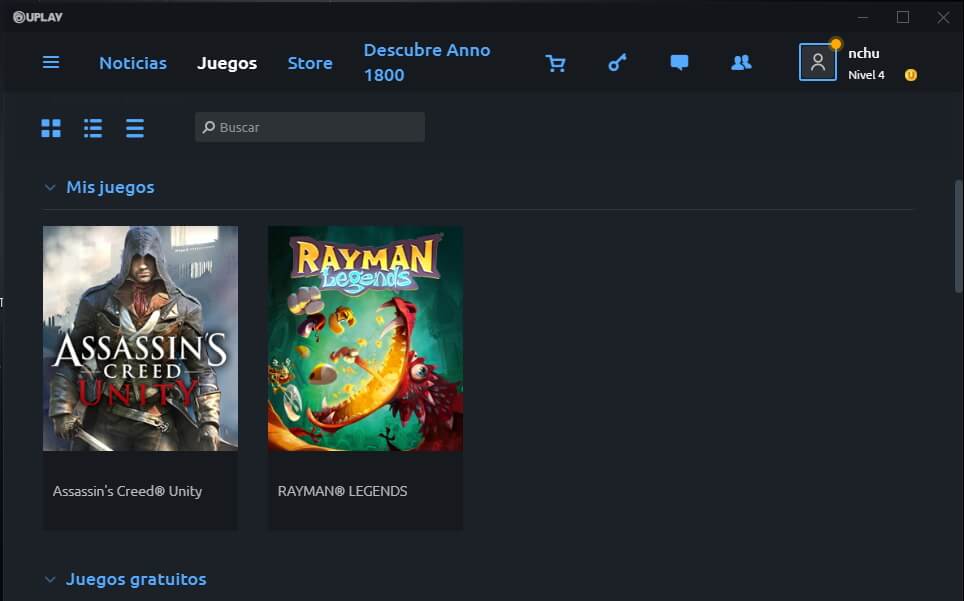
Task: Click the Assassin's Creed® Unity title text
Action: [x=127, y=491]
